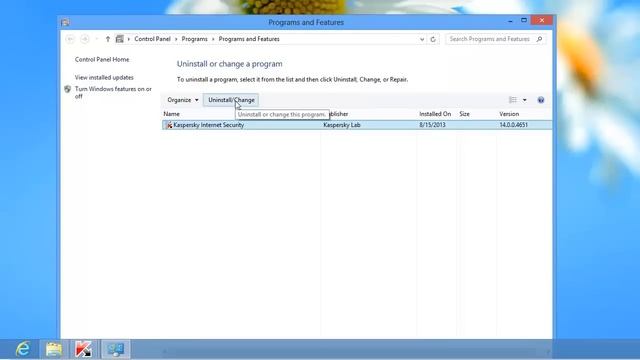Refresh the Programs and Features list
This screenshot has height=360, width=640.
[x=433, y=39]
